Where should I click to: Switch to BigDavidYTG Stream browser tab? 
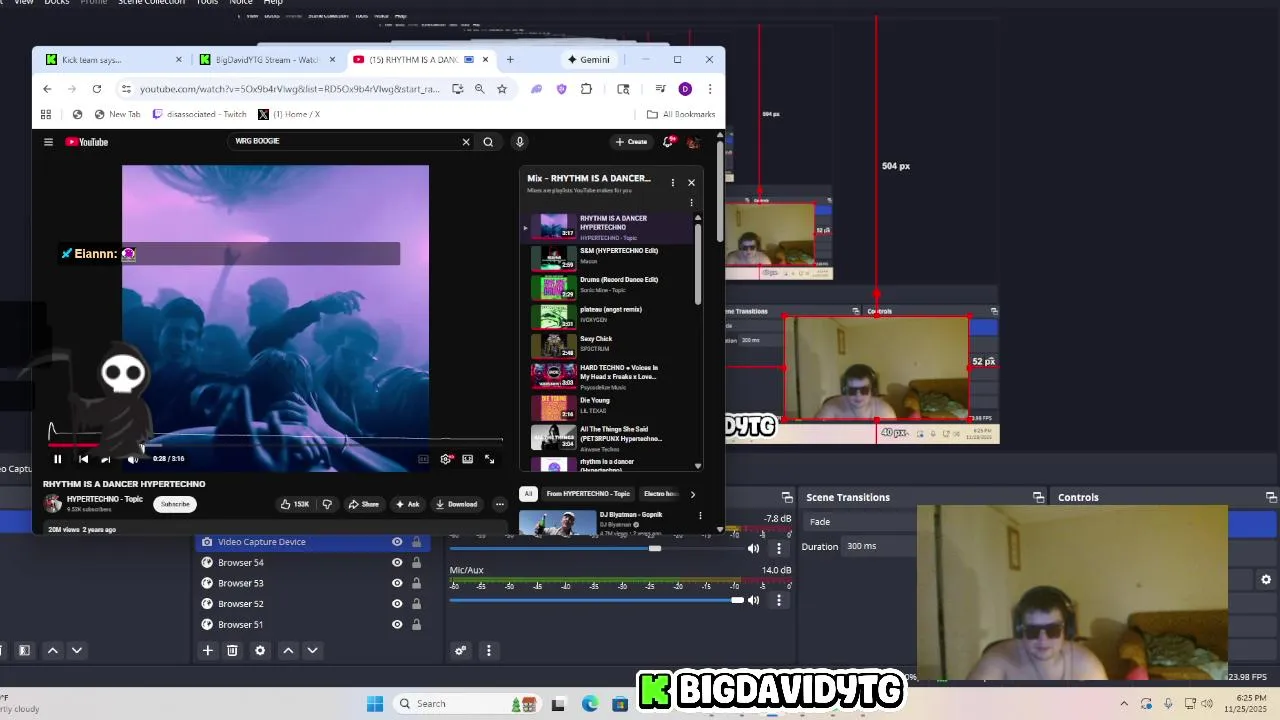point(266,60)
